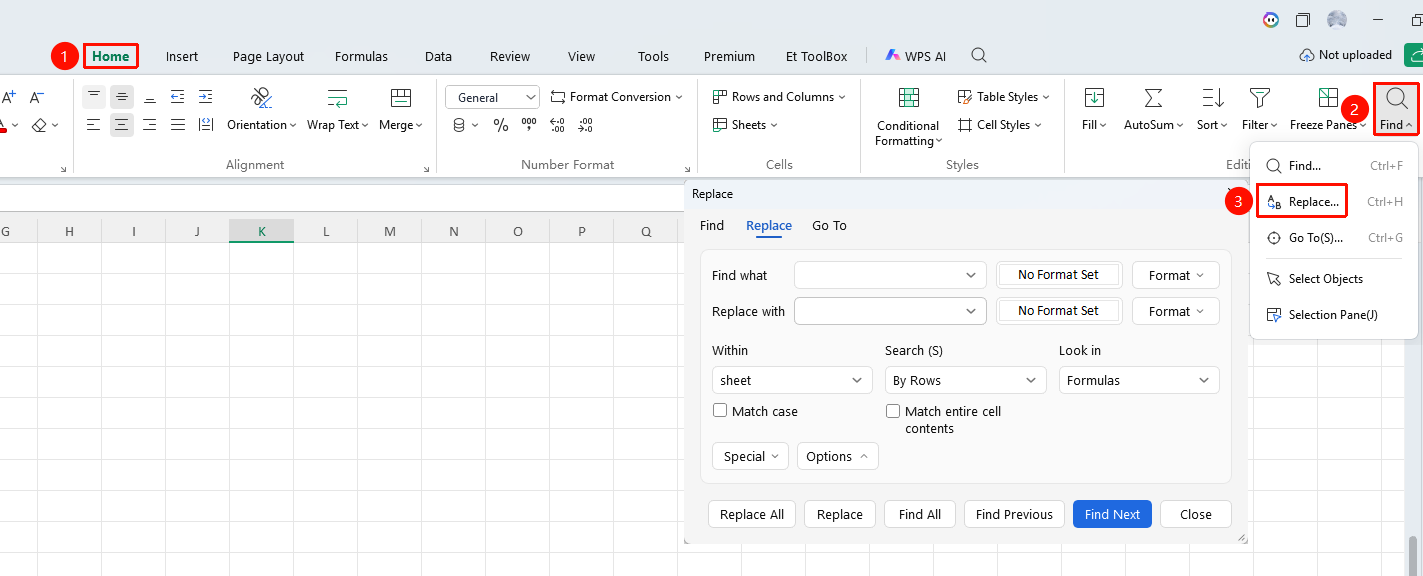Increase decimal places
Screen dimensions: 1423x576
pyautogui.click(x=557, y=125)
